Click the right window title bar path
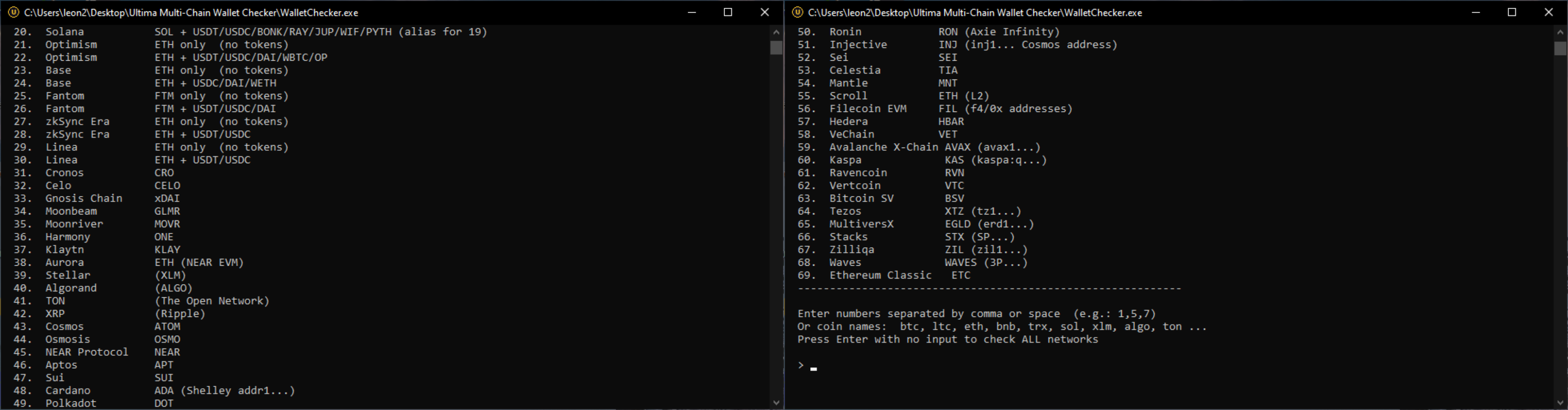 [x=975, y=13]
